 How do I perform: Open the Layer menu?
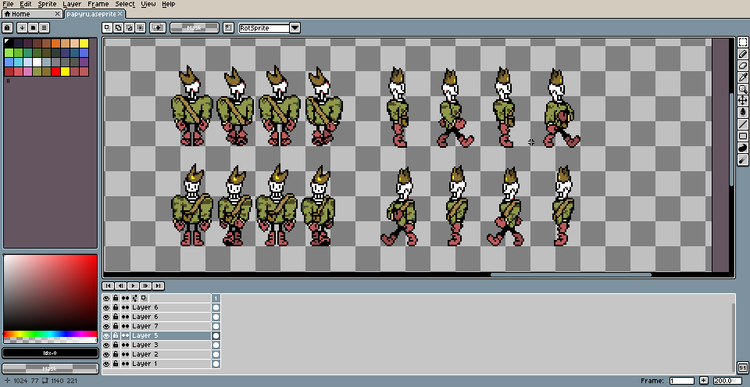coord(72,4)
